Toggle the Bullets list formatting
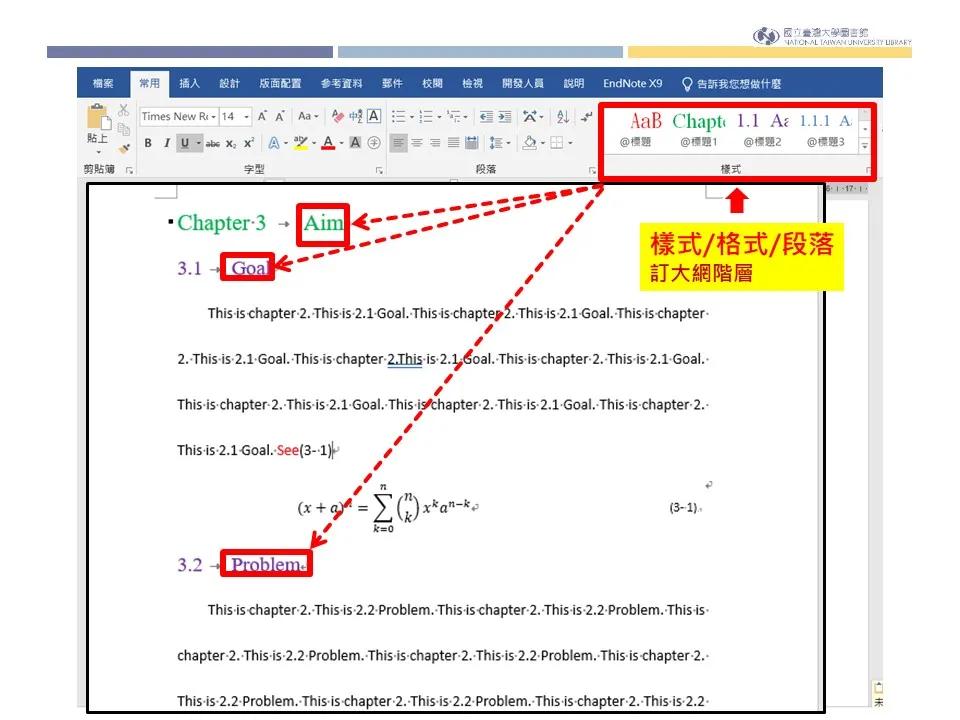Screen dimensions: 960x720 point(399,115)
